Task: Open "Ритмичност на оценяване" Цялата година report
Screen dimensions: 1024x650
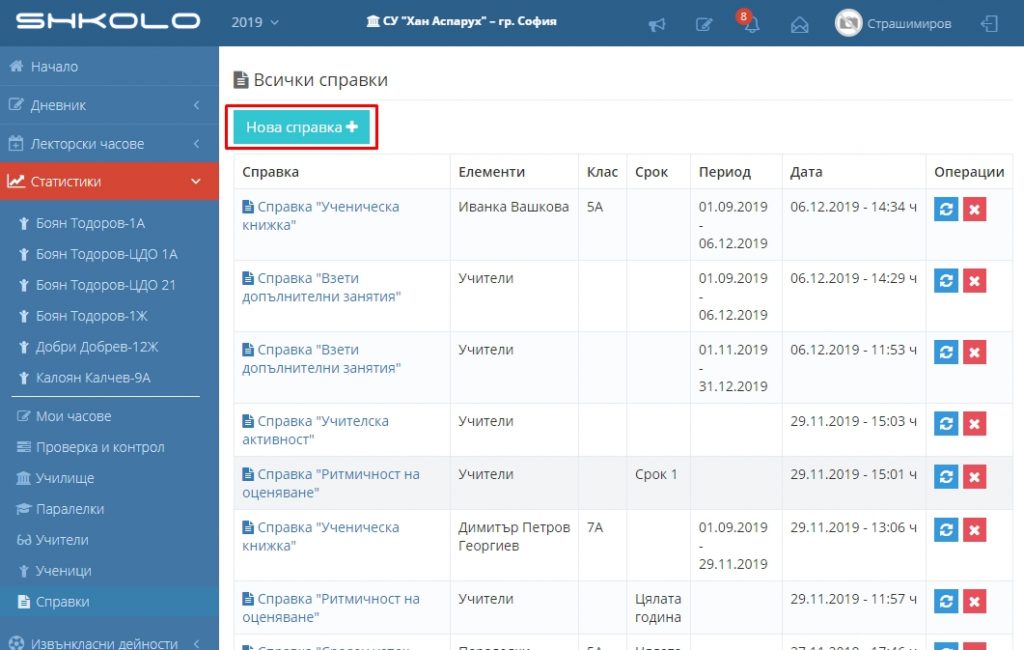Action: [x=331, y=608]
